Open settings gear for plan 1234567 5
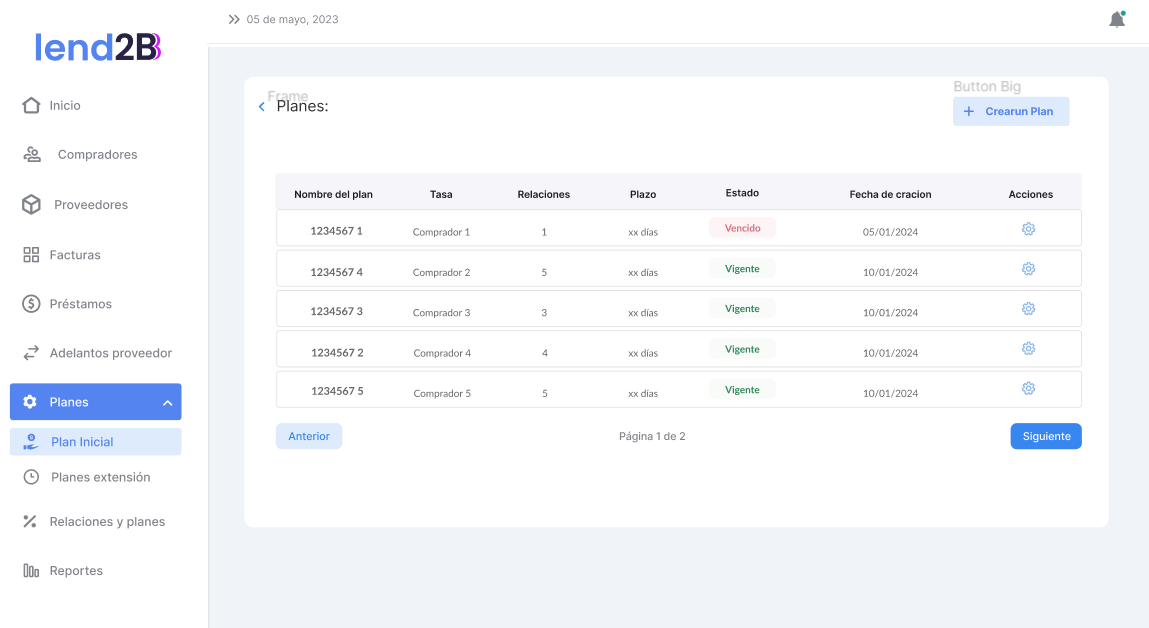1149x628 pixels. coord(1028,389)
